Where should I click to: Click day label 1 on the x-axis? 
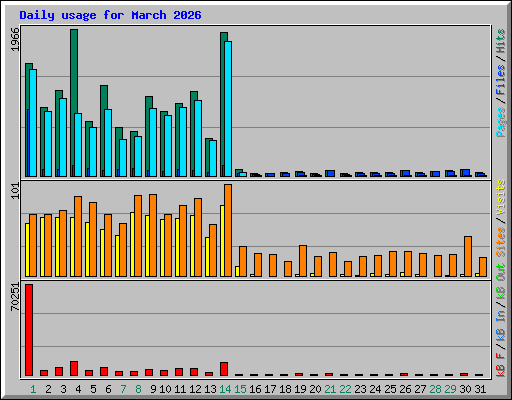click(33, 389)
